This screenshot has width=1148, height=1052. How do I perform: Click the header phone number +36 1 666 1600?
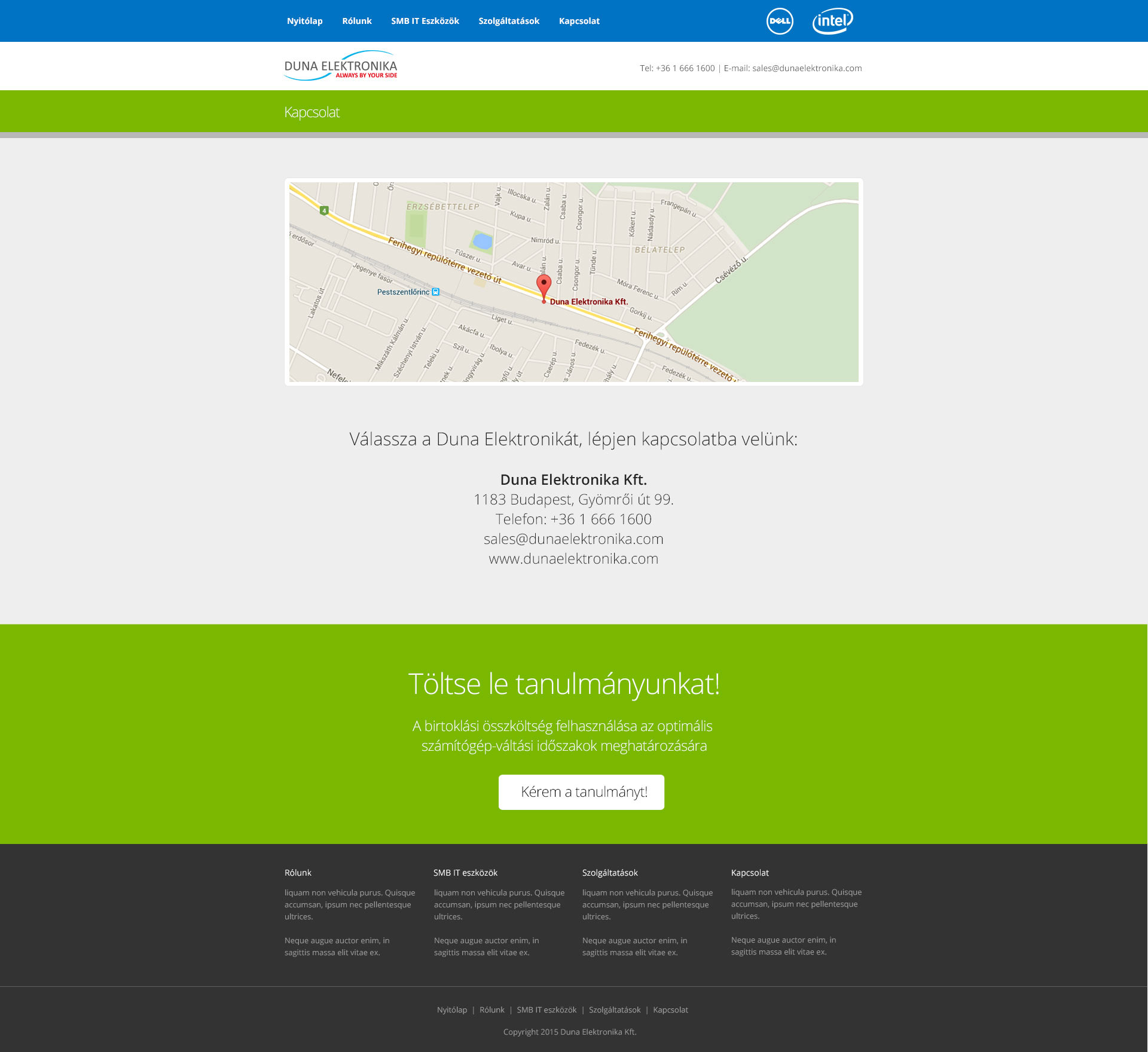(685, 68)
